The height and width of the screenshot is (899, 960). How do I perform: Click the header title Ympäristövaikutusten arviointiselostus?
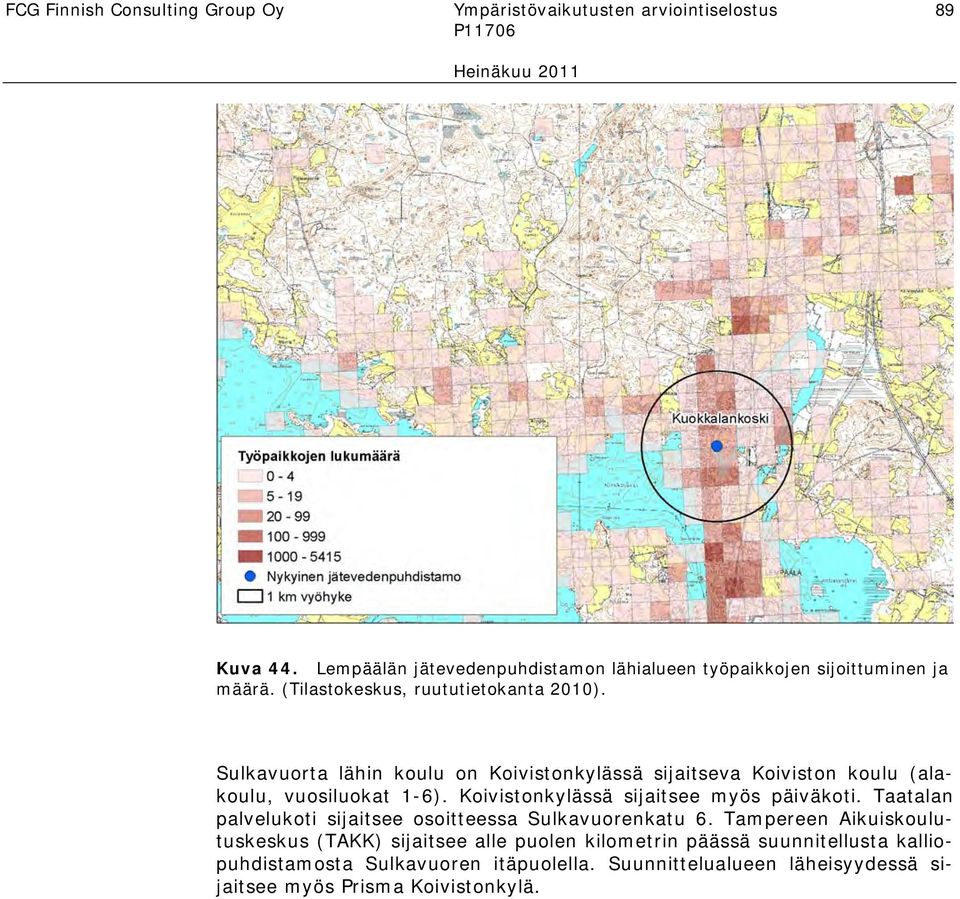point(615,10)
